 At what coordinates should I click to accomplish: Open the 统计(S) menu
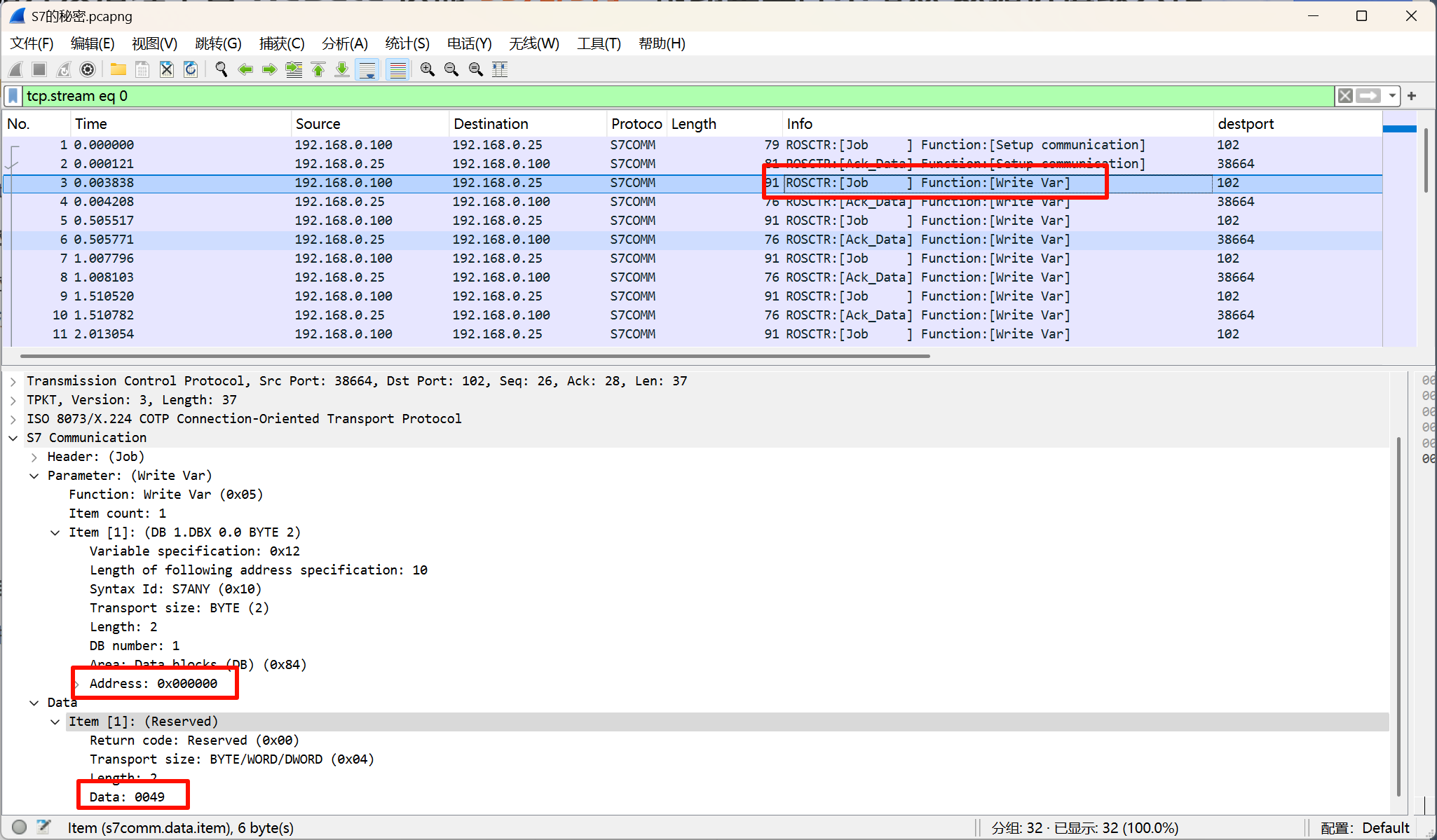tap(407, 43)
